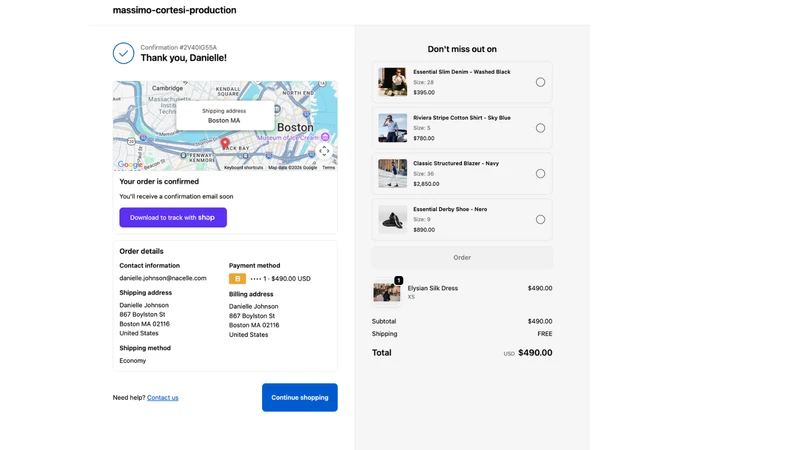Toggle the map camera controls icon

coord(324,151)
